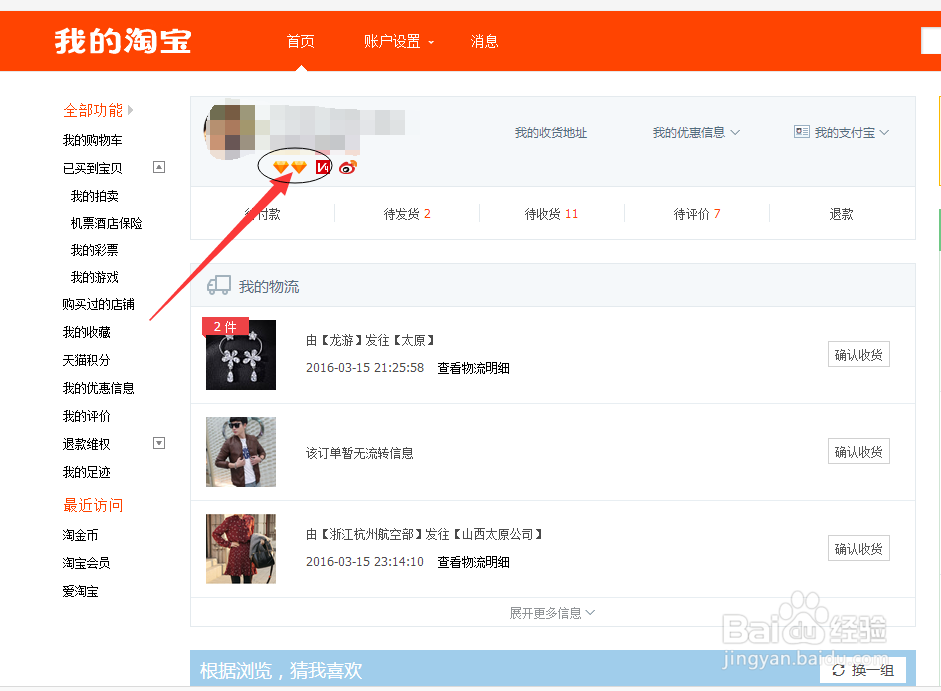Open 我的足迹 in sidebar
Viewport: 941px width, 691px height.
[x=86, y=472]
